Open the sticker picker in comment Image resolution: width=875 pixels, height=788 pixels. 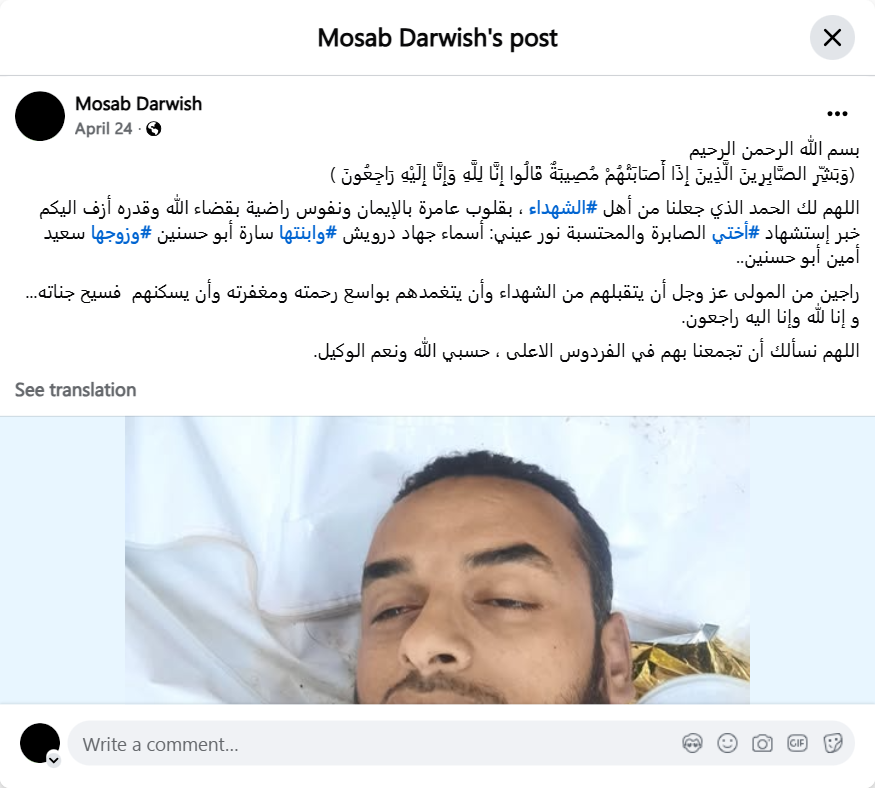(x=832, y=743)
